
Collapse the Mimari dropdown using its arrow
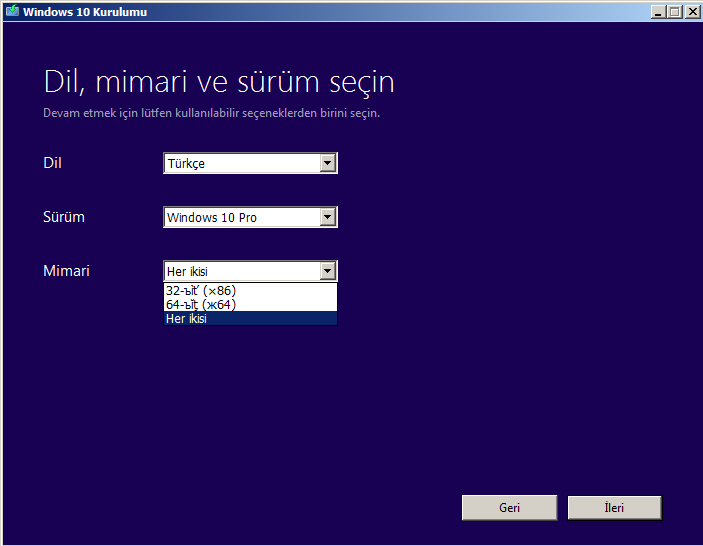328,271
